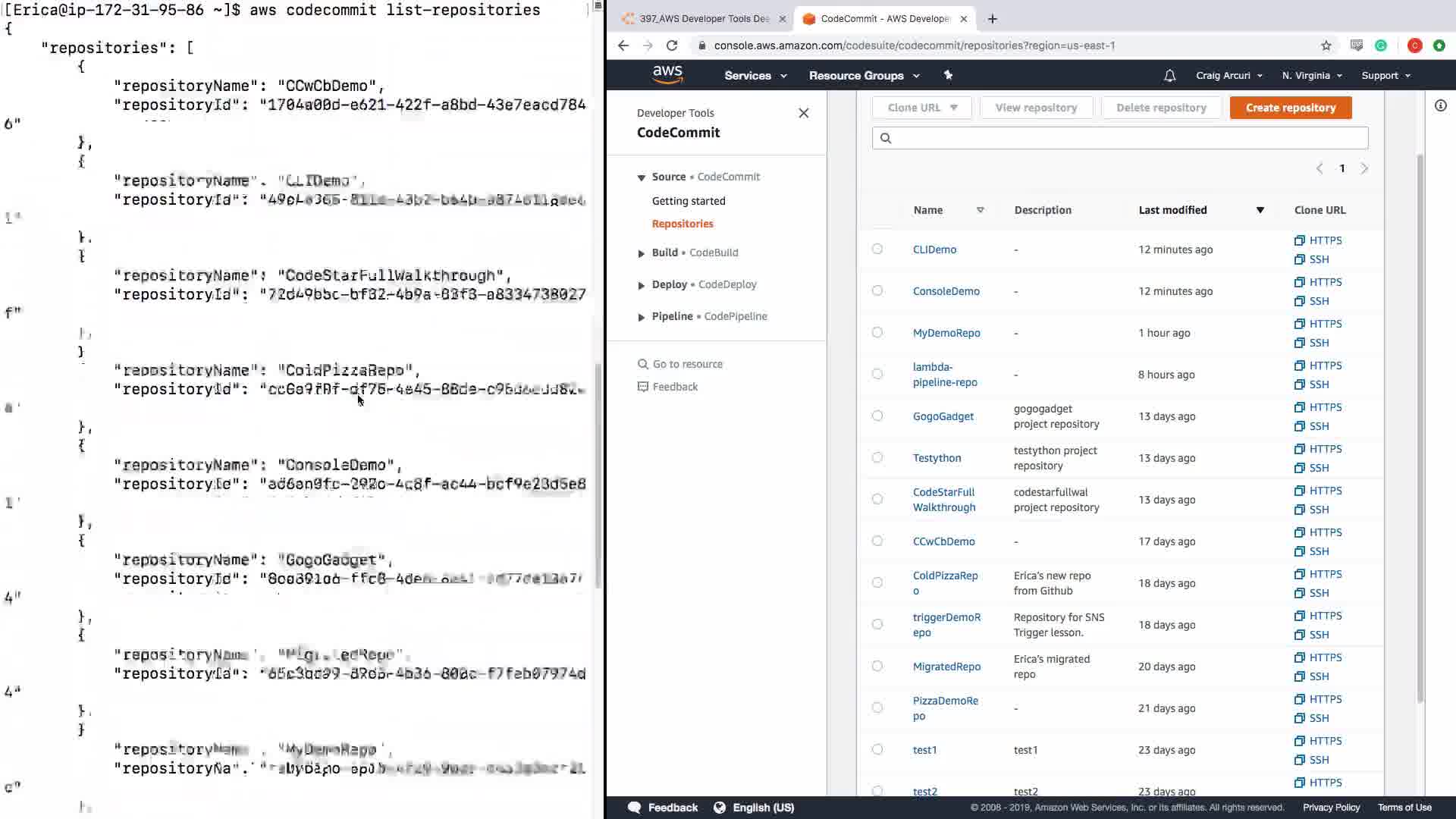Open the info panel icon at right edge

tap(1440, 106)
